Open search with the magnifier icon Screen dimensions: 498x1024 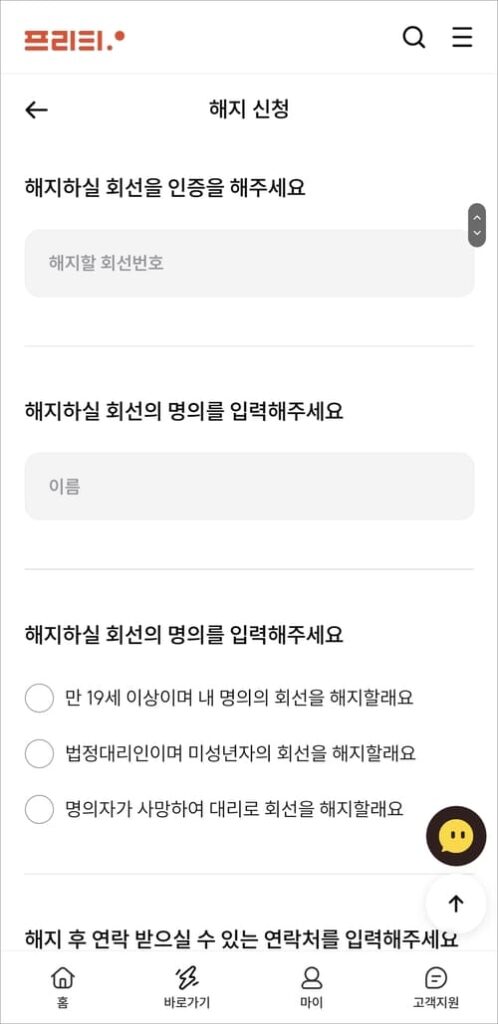pyautogui.click(x=414, y=37)
